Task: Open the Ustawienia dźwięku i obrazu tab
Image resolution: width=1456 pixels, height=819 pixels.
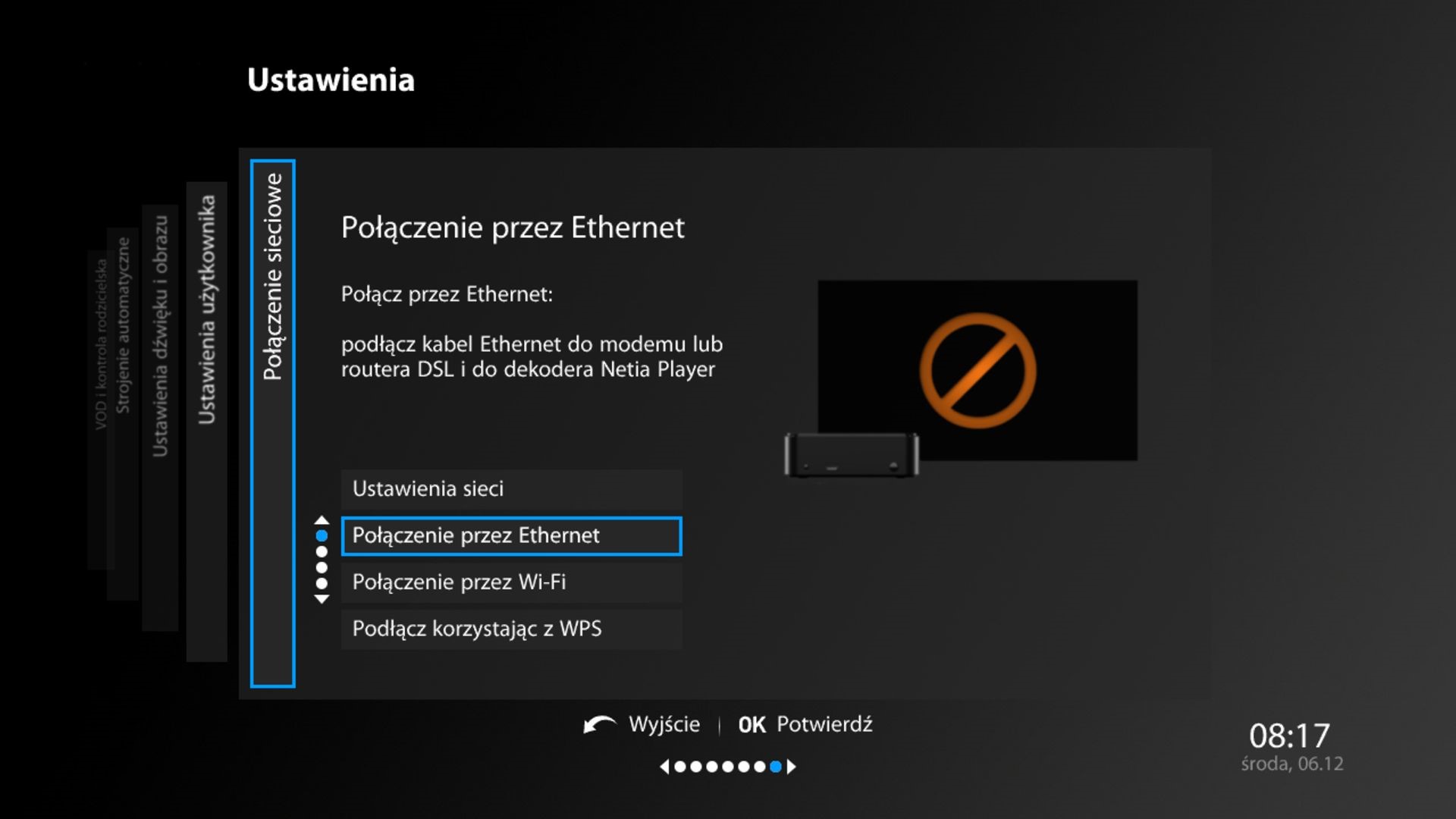Action: click(x=160, y=336)
